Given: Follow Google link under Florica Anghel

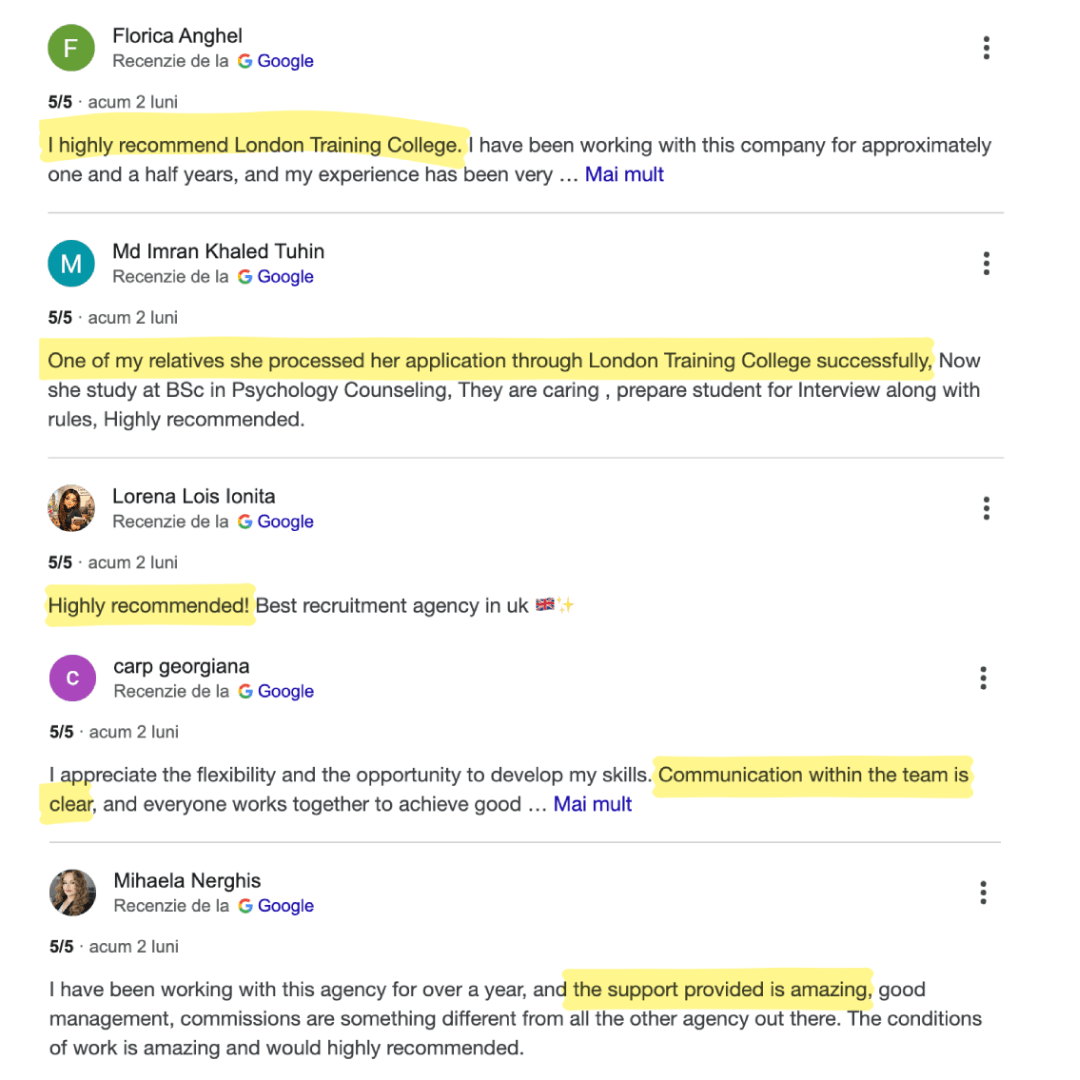Looking at the screenshot, I should pos(285,61).
